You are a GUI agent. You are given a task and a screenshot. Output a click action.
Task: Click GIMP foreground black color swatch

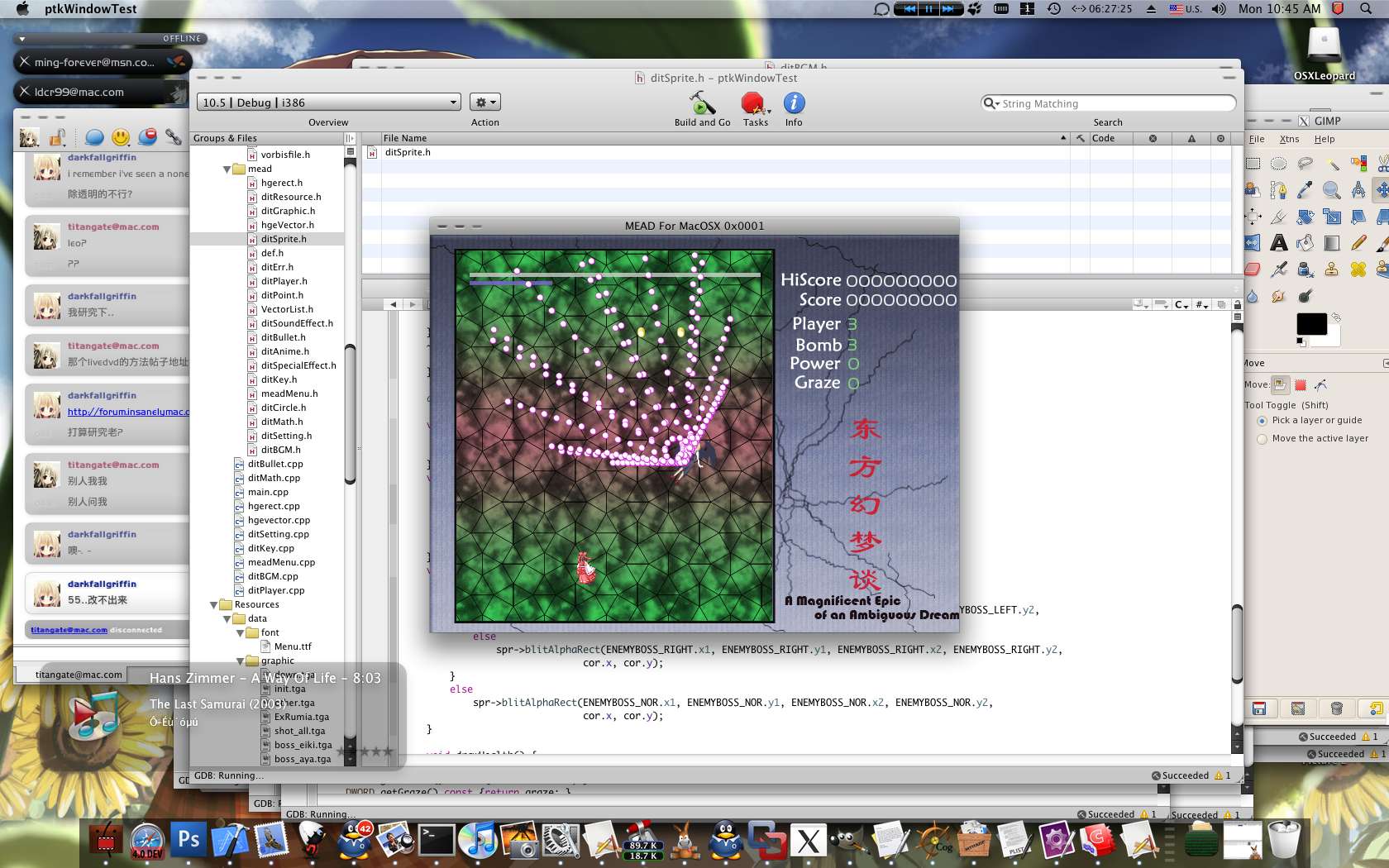(1311, 324)
